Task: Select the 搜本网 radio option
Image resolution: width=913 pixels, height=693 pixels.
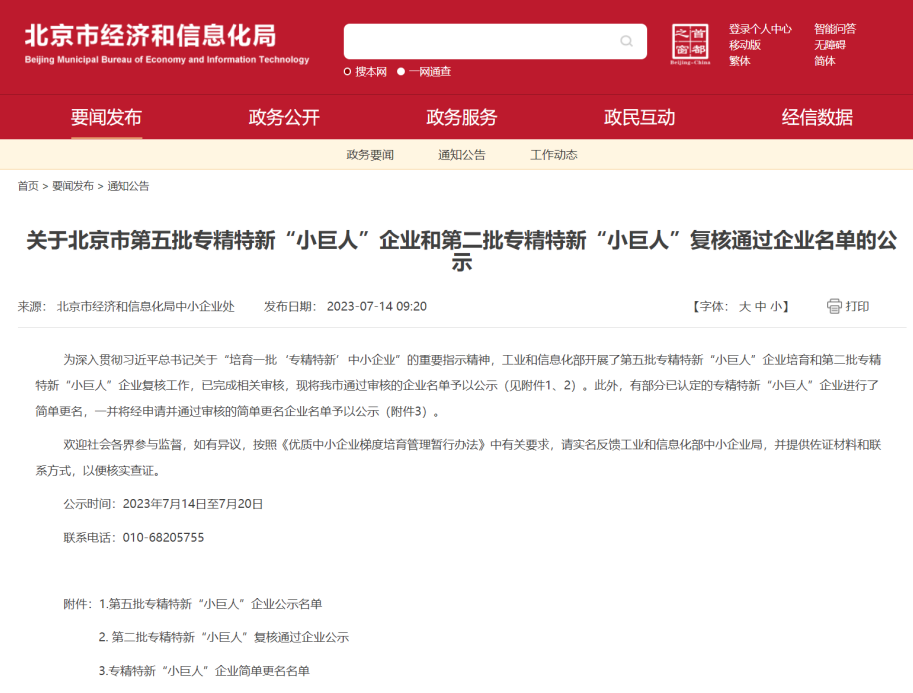Action: click(x=348, y=71)
